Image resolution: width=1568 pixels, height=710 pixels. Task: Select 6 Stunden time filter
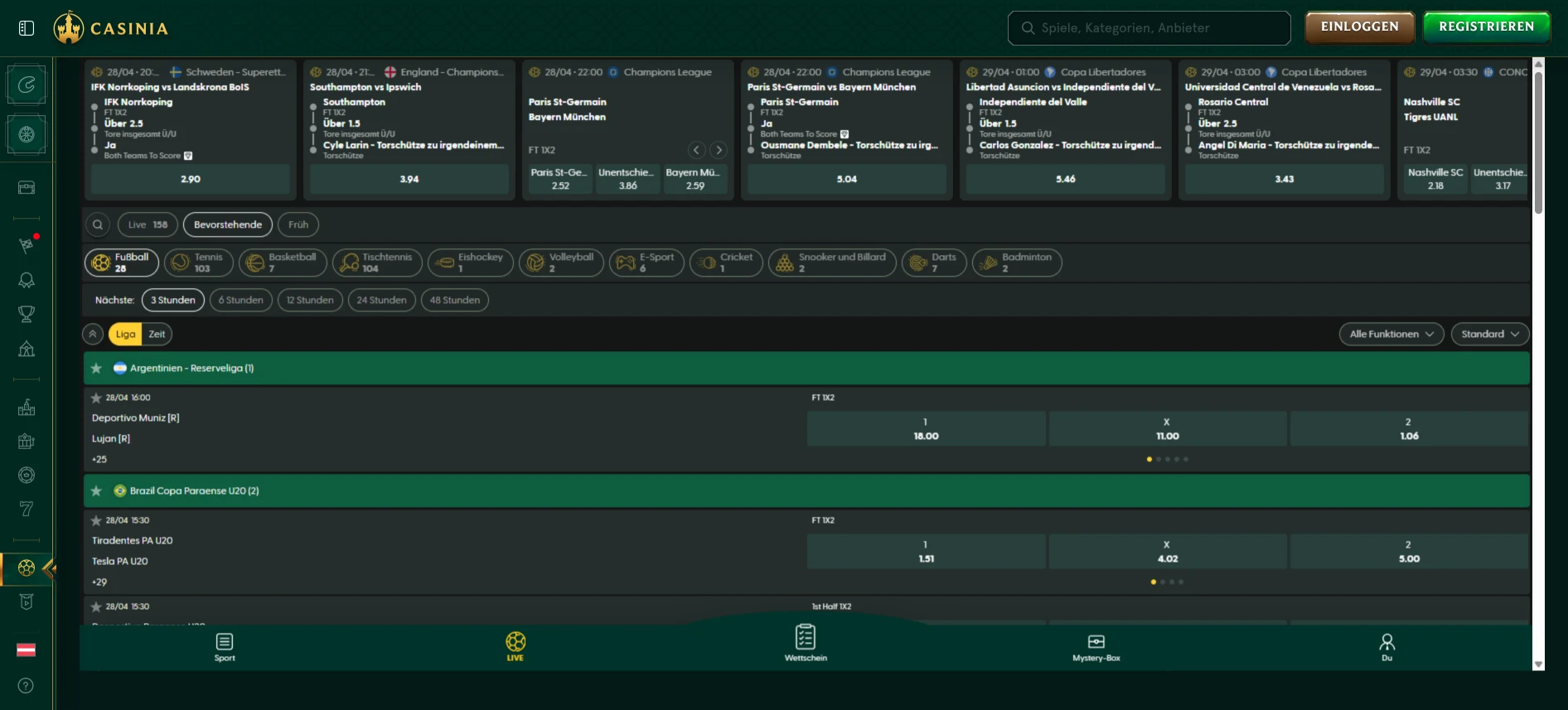tap(241, 300)
